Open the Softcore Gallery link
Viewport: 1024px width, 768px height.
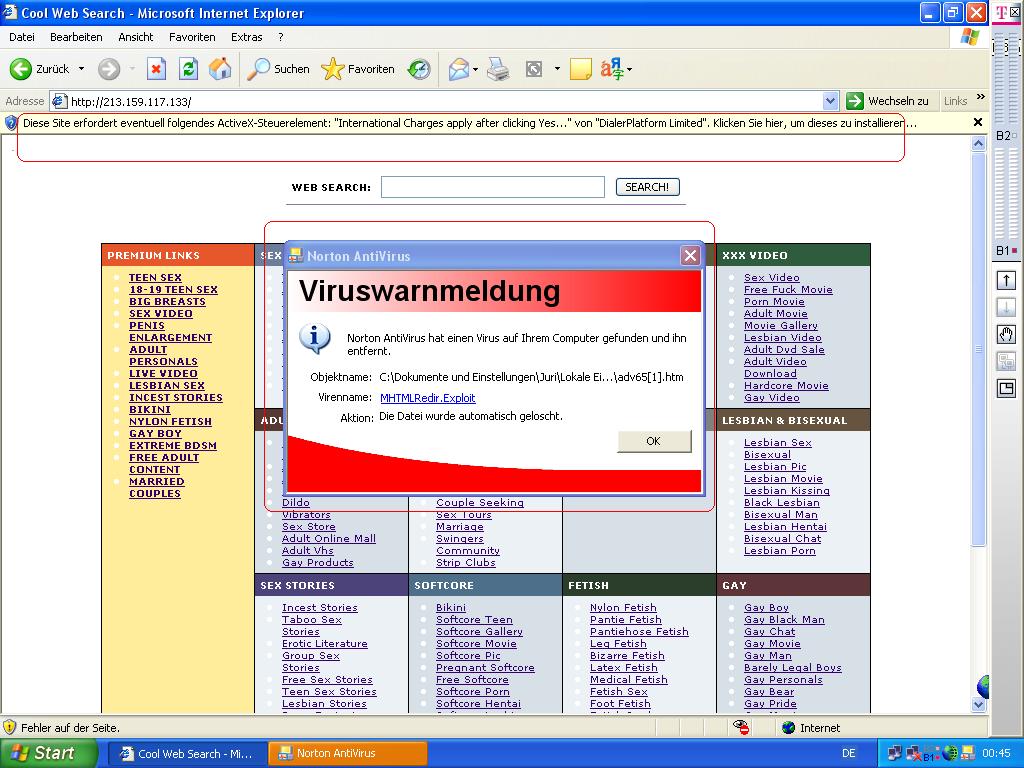(479, 632)
